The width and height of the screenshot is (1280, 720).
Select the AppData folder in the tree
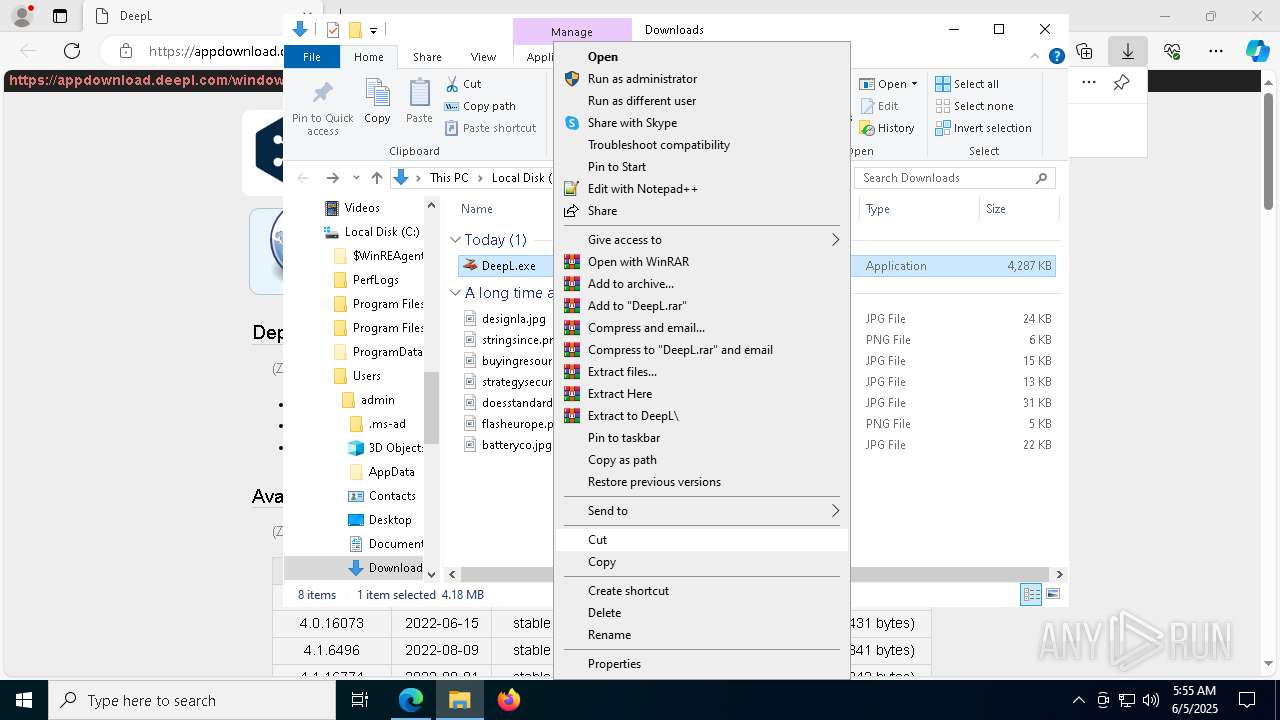(x=391, y=472)
